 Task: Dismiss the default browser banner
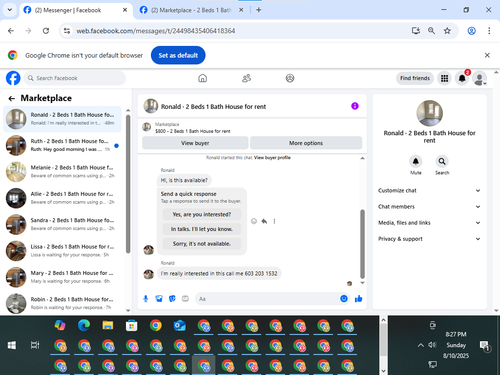click(487, 55)
